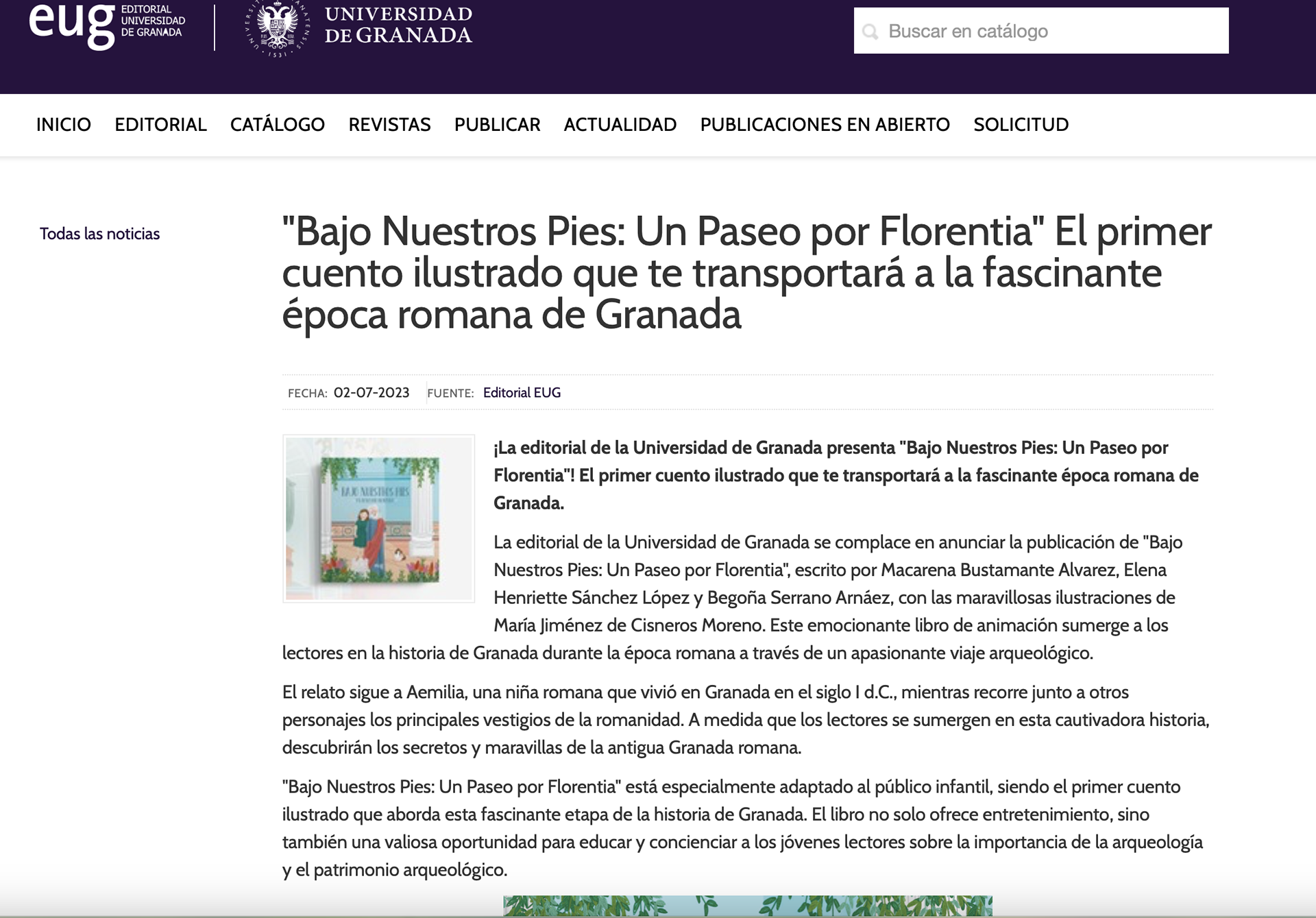Open the book cover thumbnail image
Viewport: 1316px width, 918px height.
click(x=379, y=518)
